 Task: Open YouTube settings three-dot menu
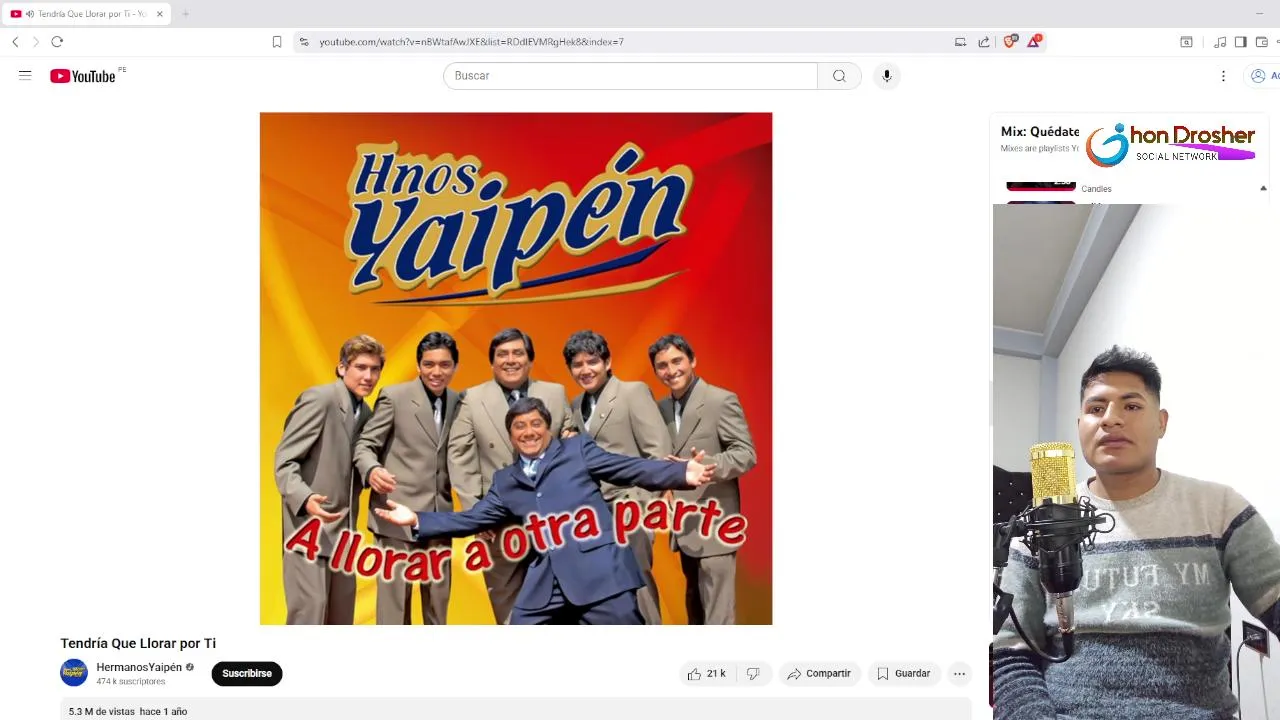[x=1223, y=76]
